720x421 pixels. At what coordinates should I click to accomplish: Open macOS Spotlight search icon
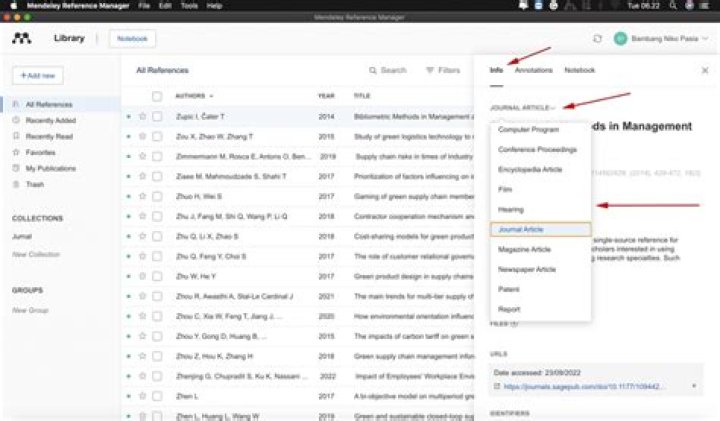[x=673, y=6]
